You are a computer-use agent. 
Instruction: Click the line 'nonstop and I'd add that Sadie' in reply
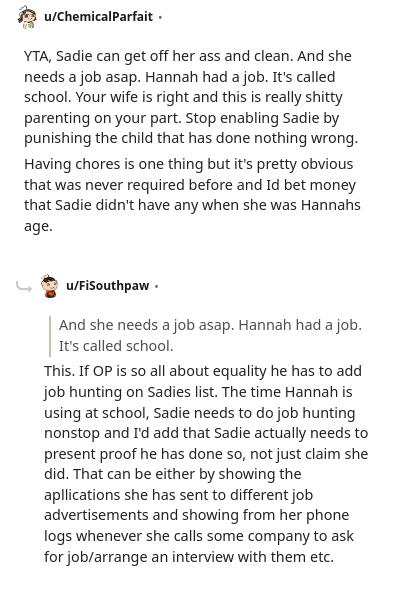206,433
